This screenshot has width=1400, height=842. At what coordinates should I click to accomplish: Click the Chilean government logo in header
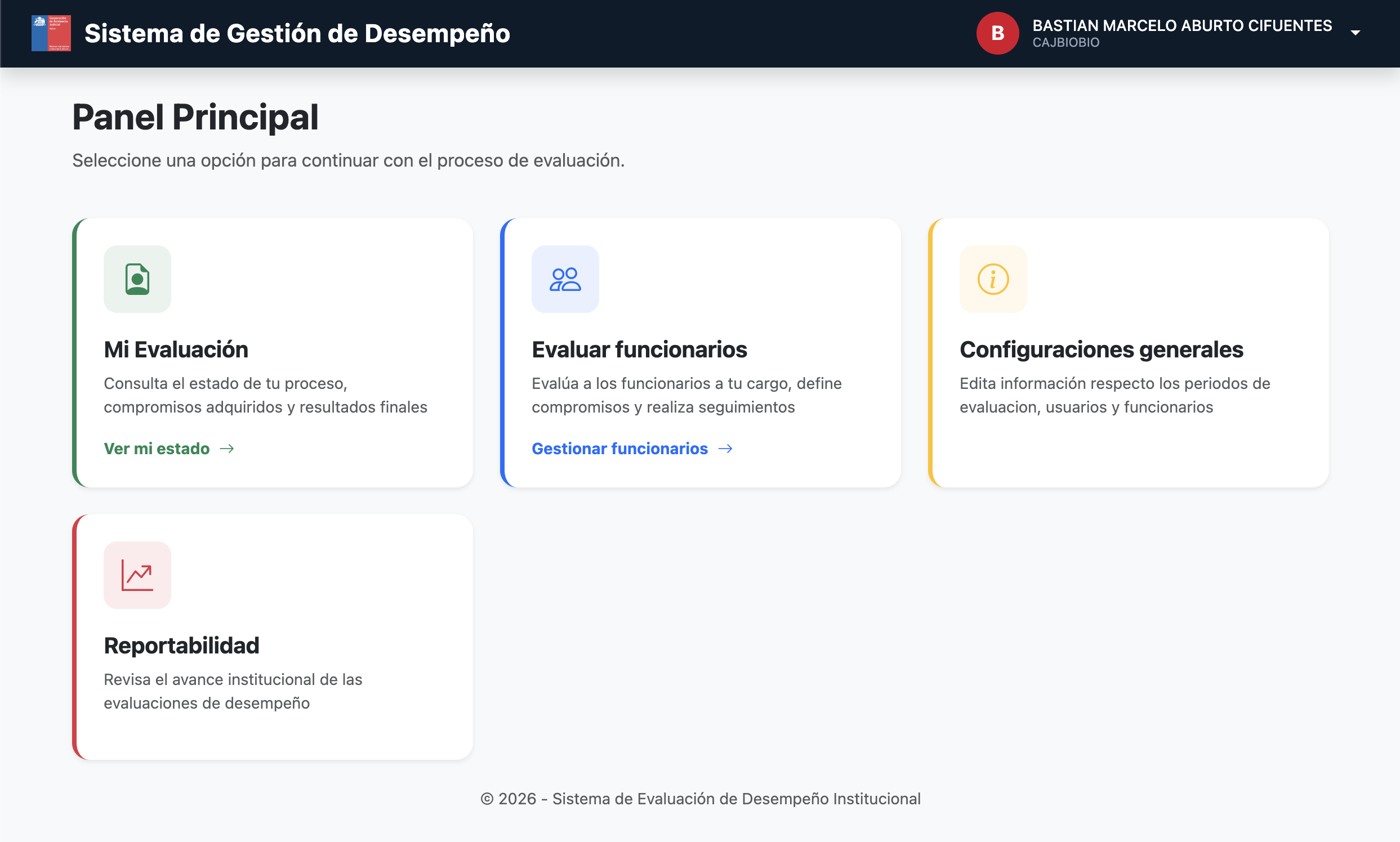point(51,33)
